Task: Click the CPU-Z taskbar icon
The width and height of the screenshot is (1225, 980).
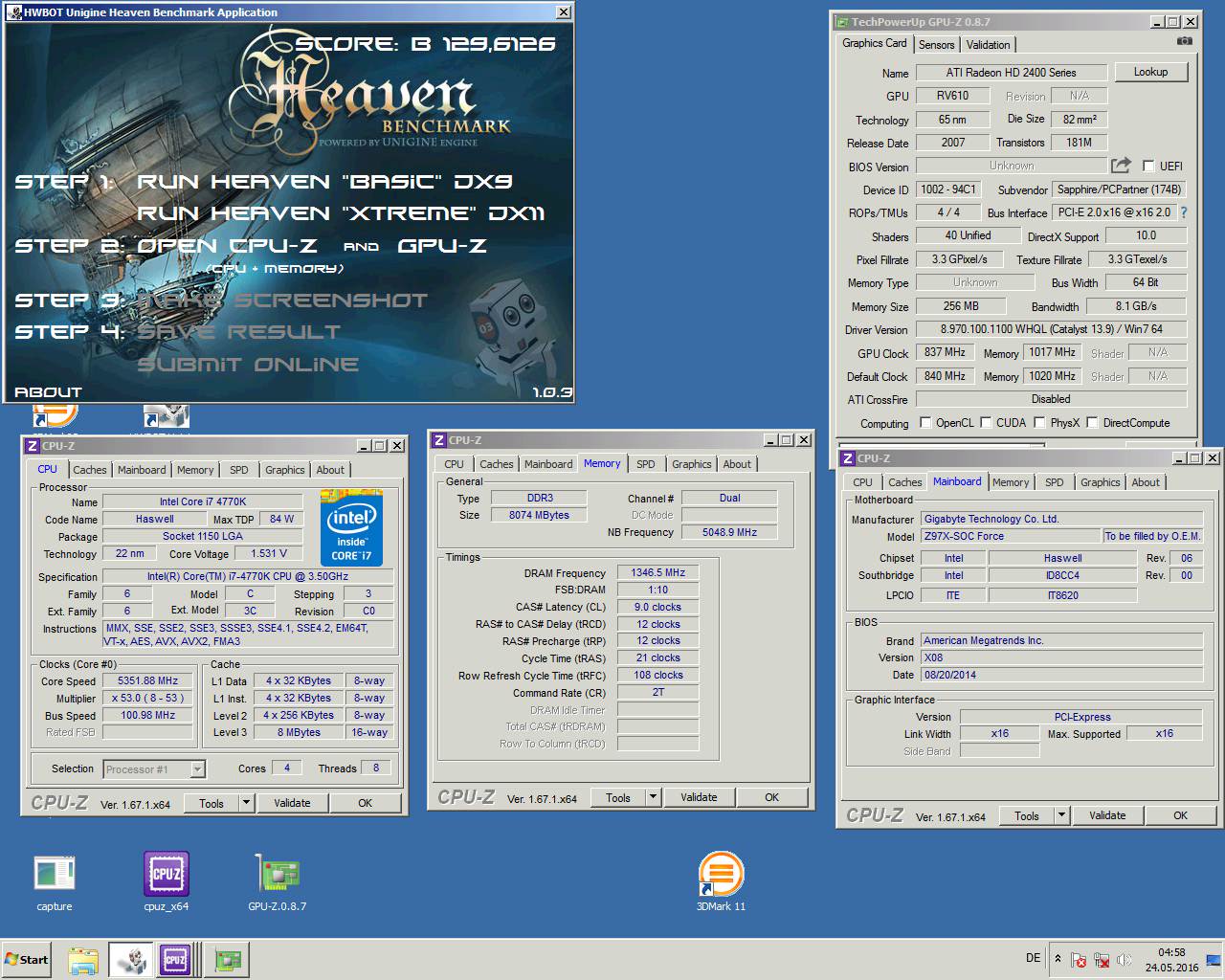Action: 175,960
